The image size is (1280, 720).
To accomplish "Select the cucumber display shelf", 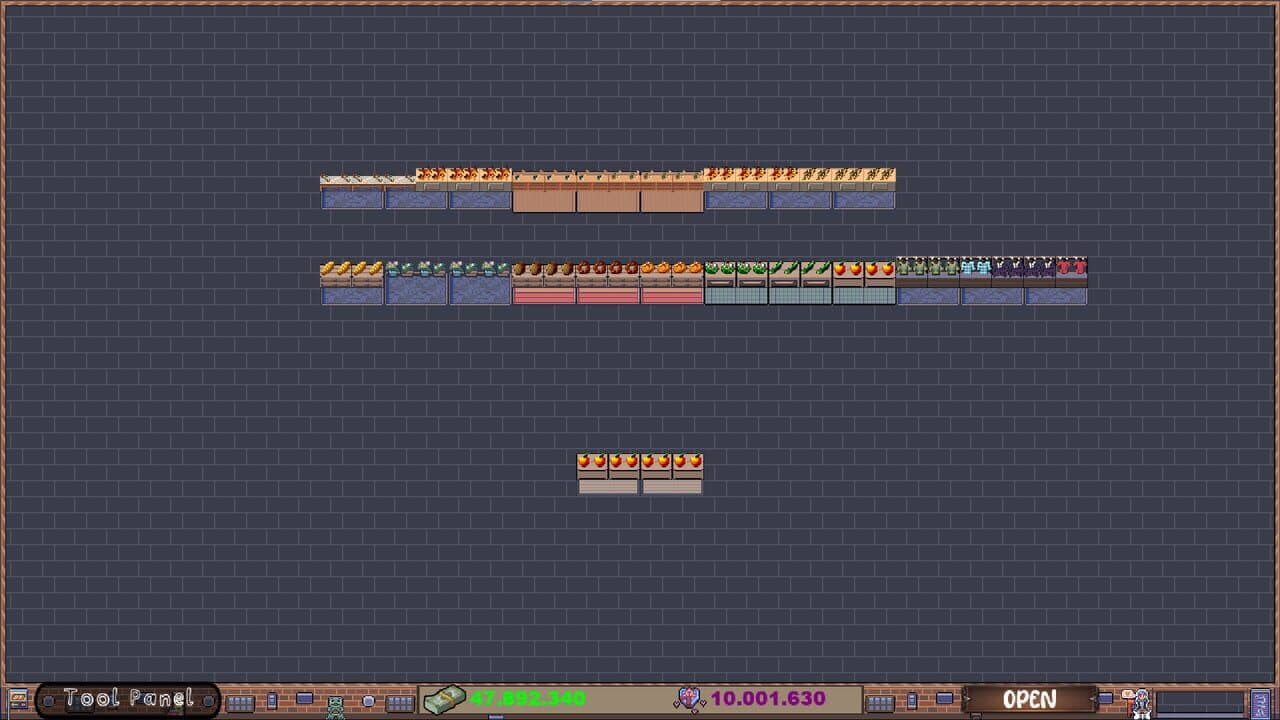I will (x=800, y=282).
